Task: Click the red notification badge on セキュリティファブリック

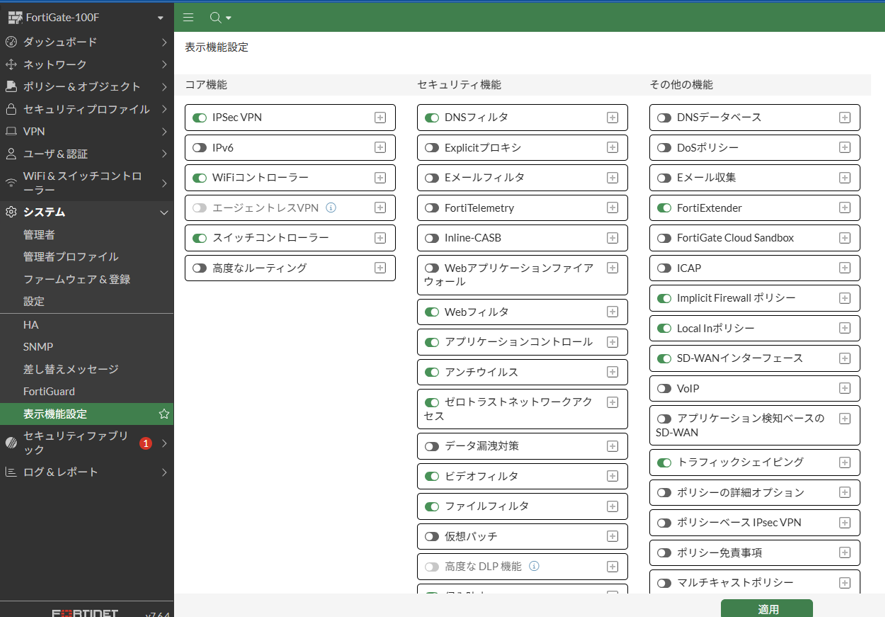Action: [146, 443]
